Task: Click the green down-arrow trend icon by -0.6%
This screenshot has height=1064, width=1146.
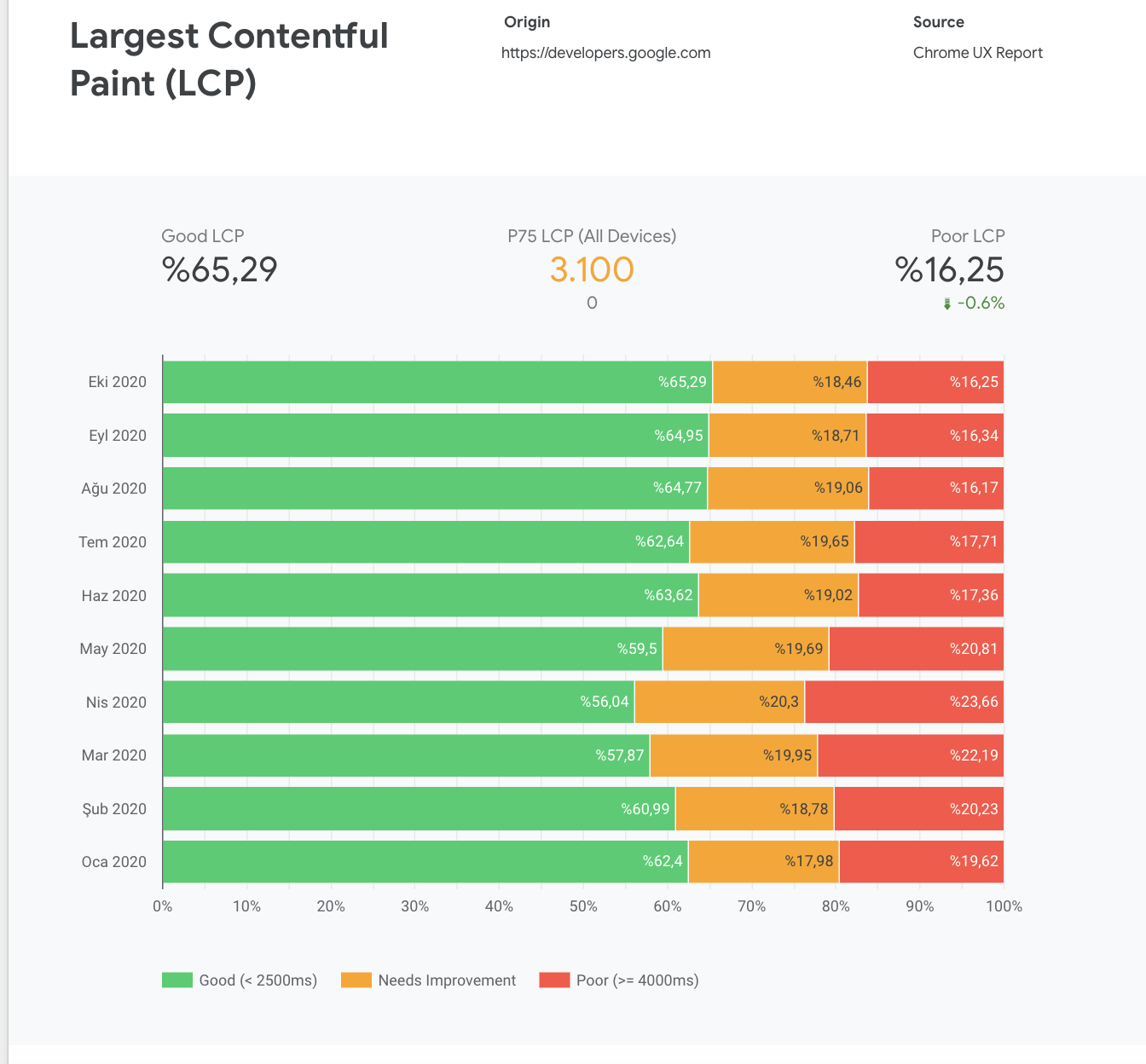Action: tap(946, 304)
